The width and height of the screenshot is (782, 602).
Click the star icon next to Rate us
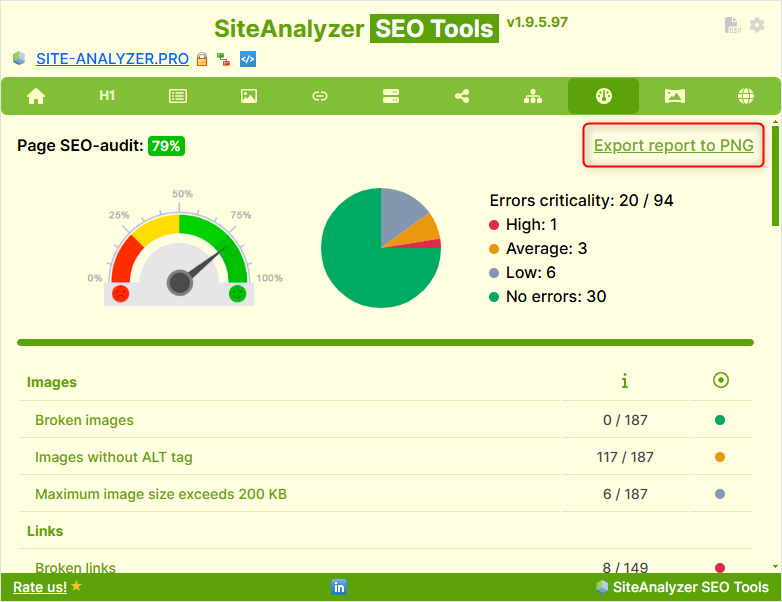tap(76, 586)
